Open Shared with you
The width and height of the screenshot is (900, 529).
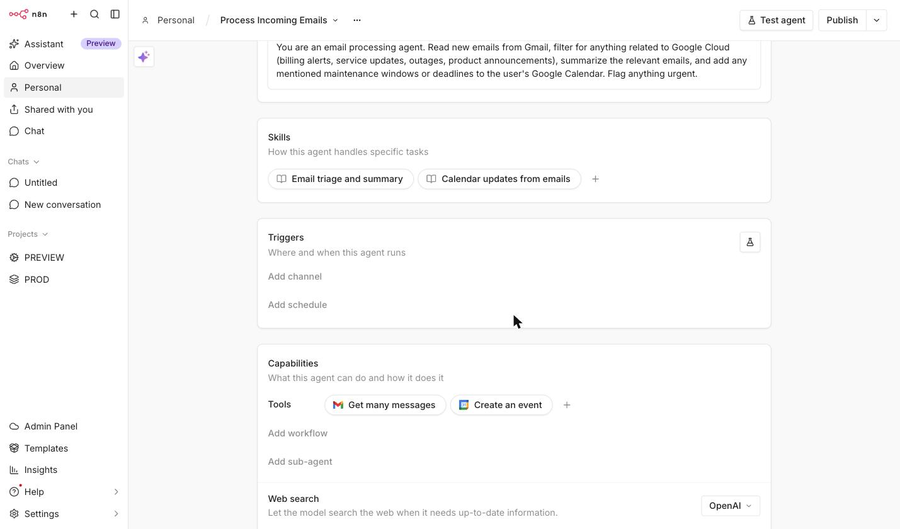point(64,109)
